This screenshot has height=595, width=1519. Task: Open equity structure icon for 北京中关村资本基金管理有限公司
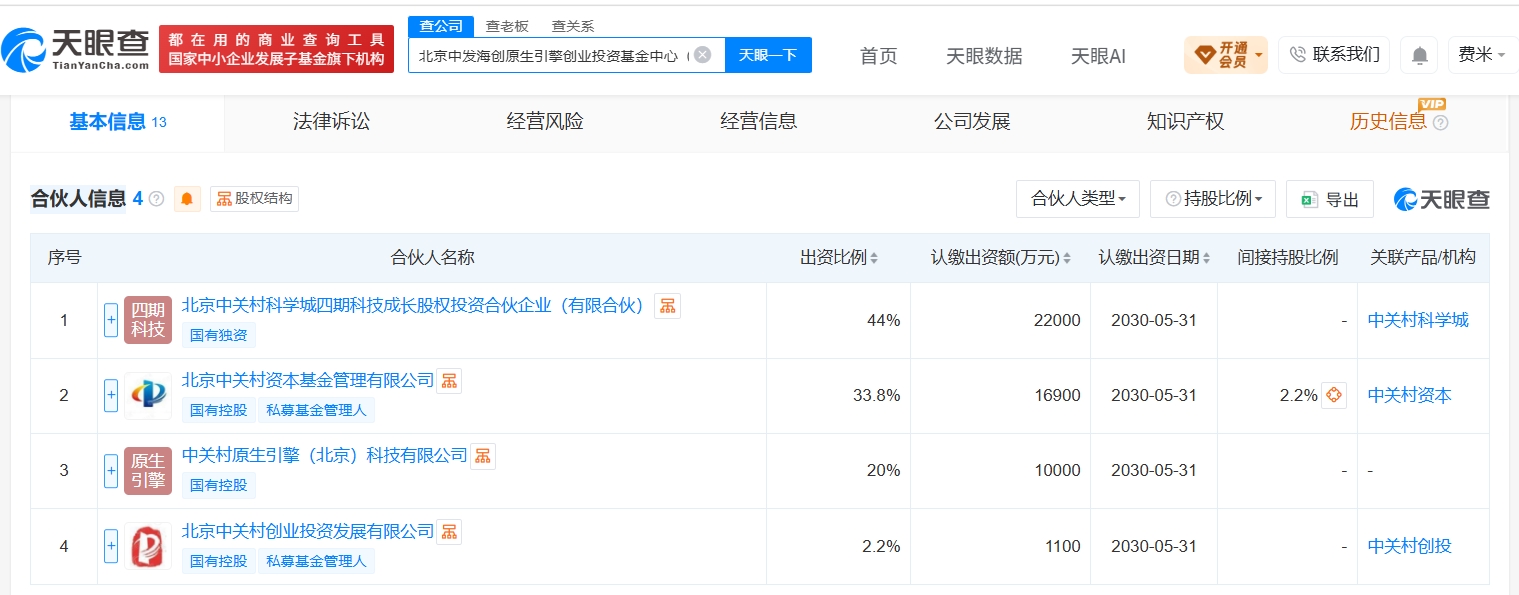click(x=449, y=381)
